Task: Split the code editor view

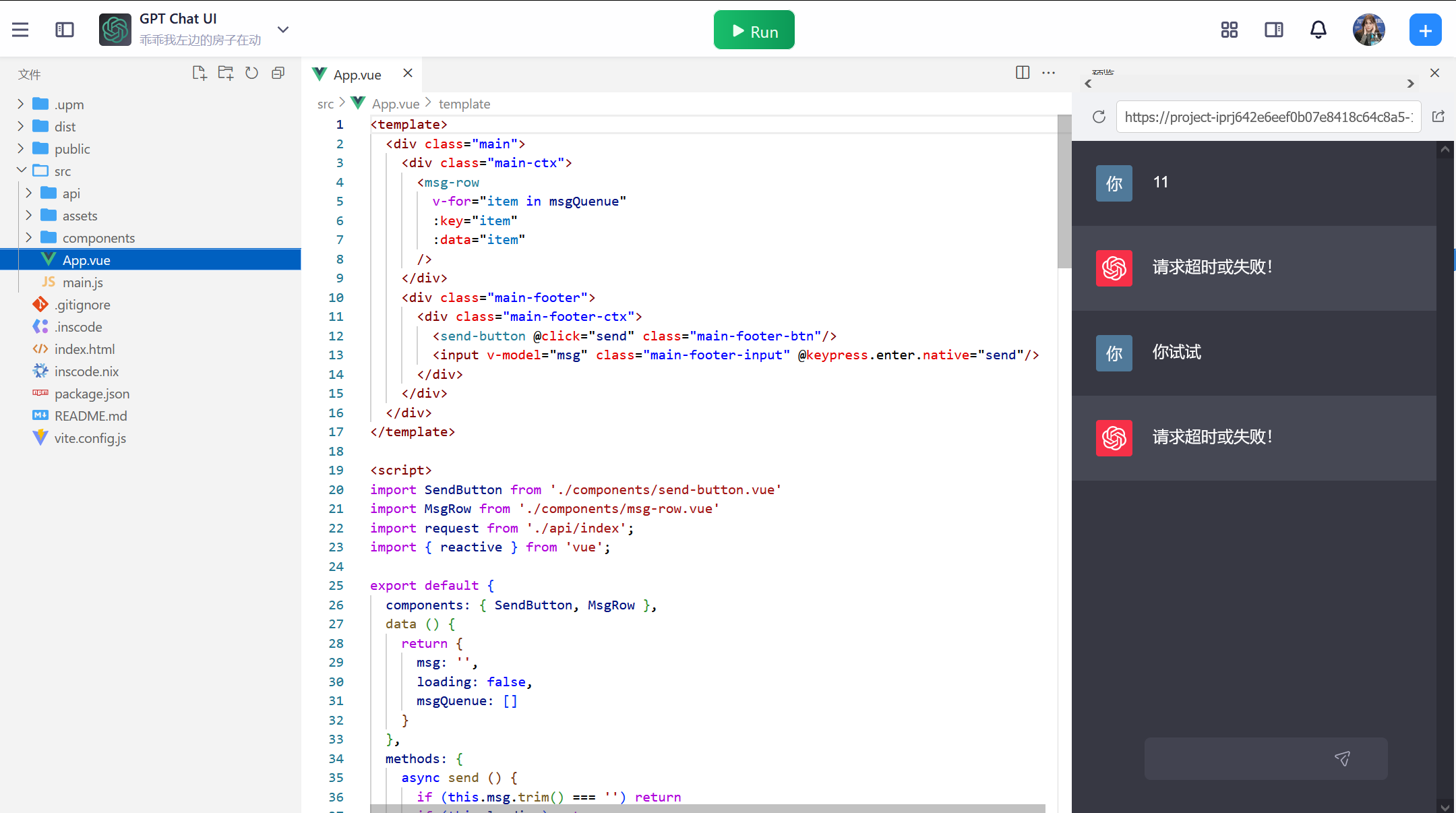Action: [x=1023, y=73]
